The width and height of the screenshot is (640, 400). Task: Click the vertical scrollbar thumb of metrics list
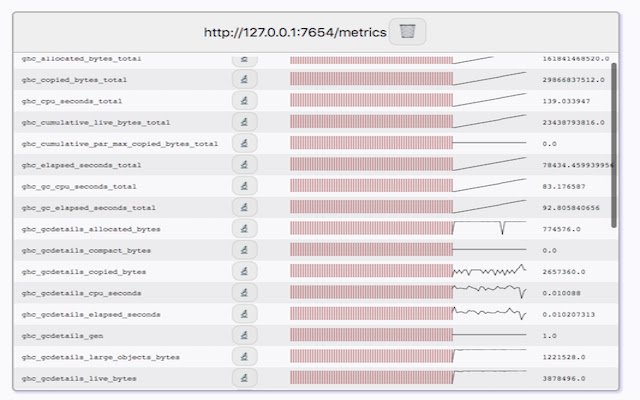click(x=613, y=145)
